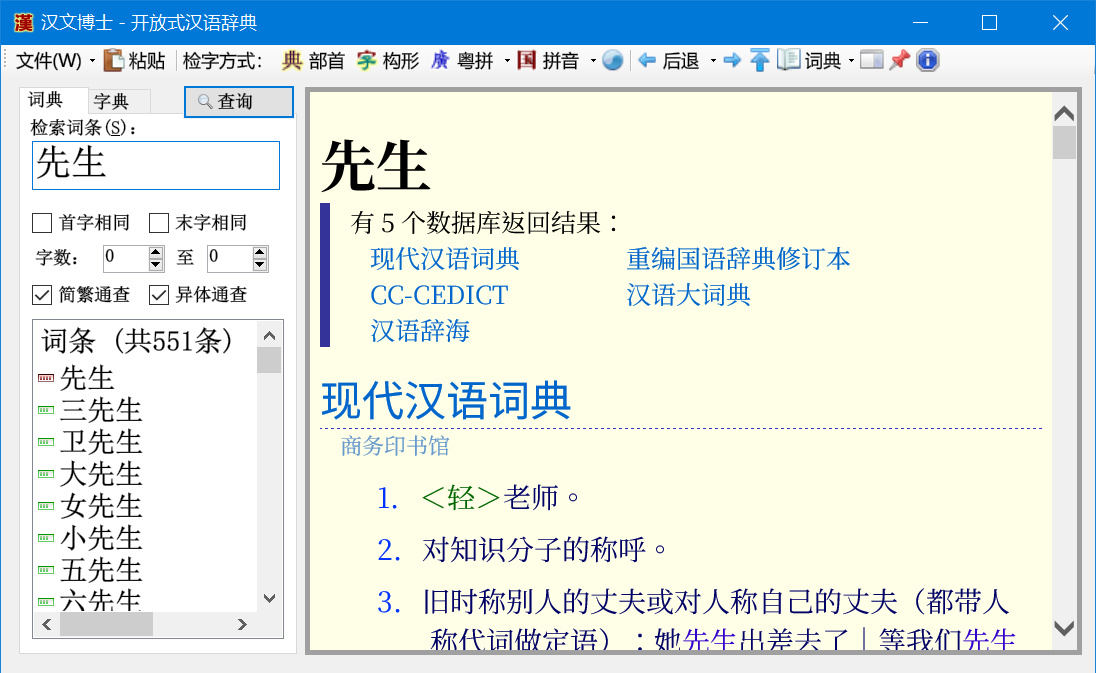
Task: Click the red pushpin always-on-top icon
Action: pyautogui.click(x=900, y=60)
